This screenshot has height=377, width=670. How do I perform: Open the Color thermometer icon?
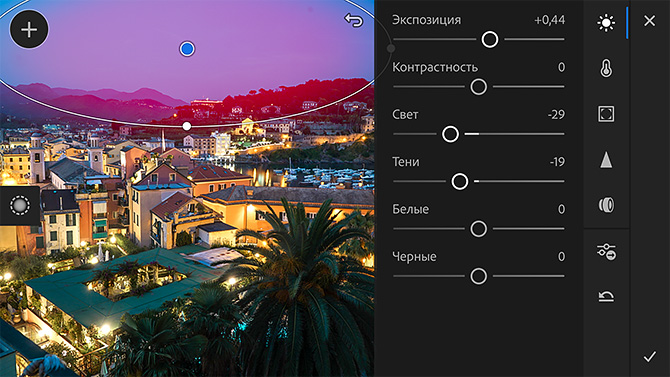click(x=606, y=68)
